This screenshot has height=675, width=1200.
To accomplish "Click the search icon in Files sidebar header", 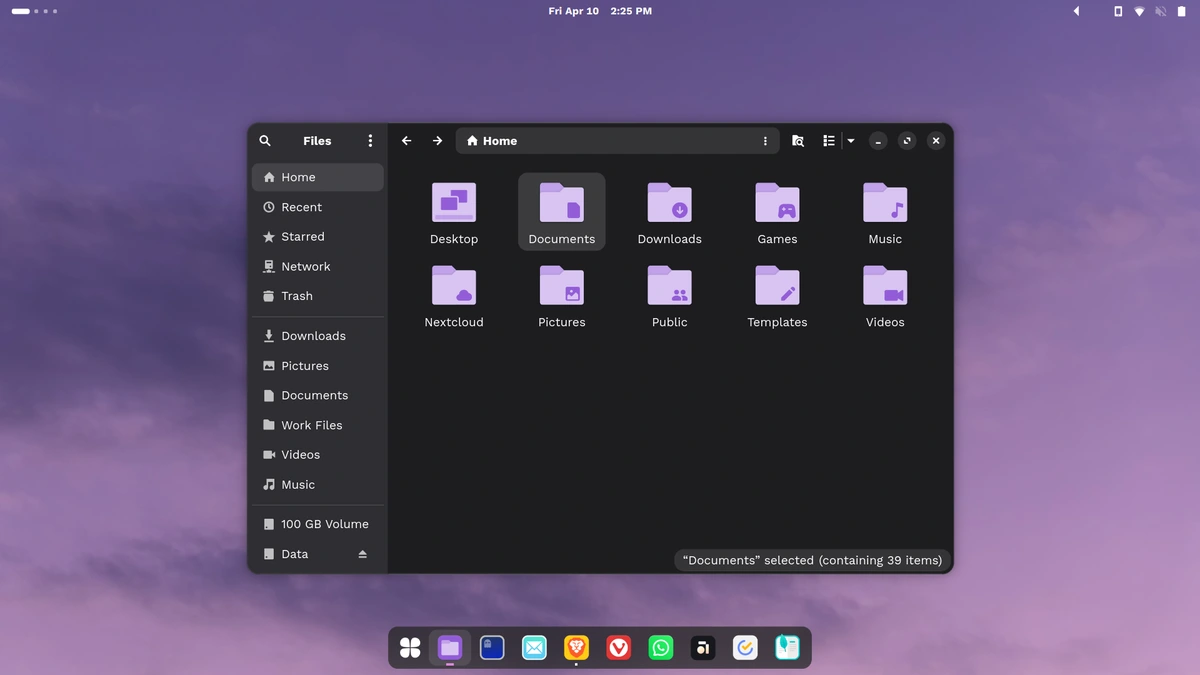I will (265, 141).
